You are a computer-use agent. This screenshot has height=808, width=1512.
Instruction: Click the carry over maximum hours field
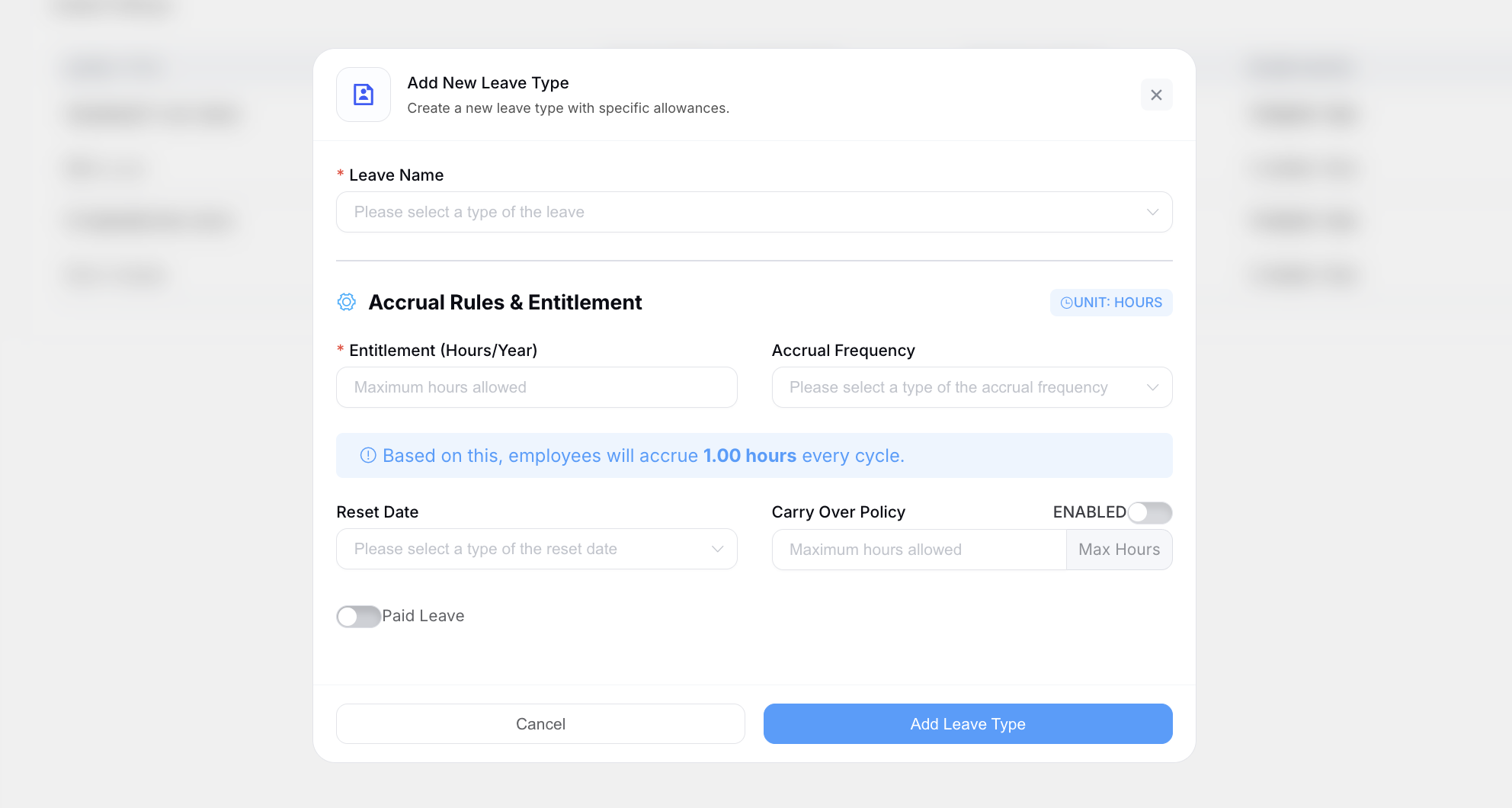coord(918,550)
